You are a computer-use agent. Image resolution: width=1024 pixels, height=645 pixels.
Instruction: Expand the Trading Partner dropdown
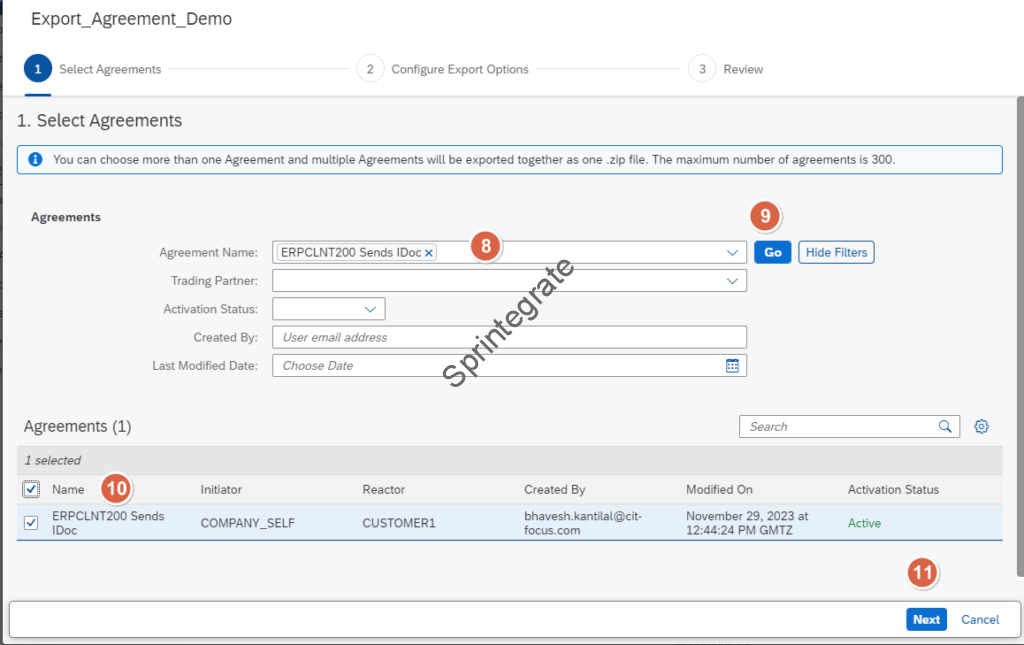tap(732, 282)
